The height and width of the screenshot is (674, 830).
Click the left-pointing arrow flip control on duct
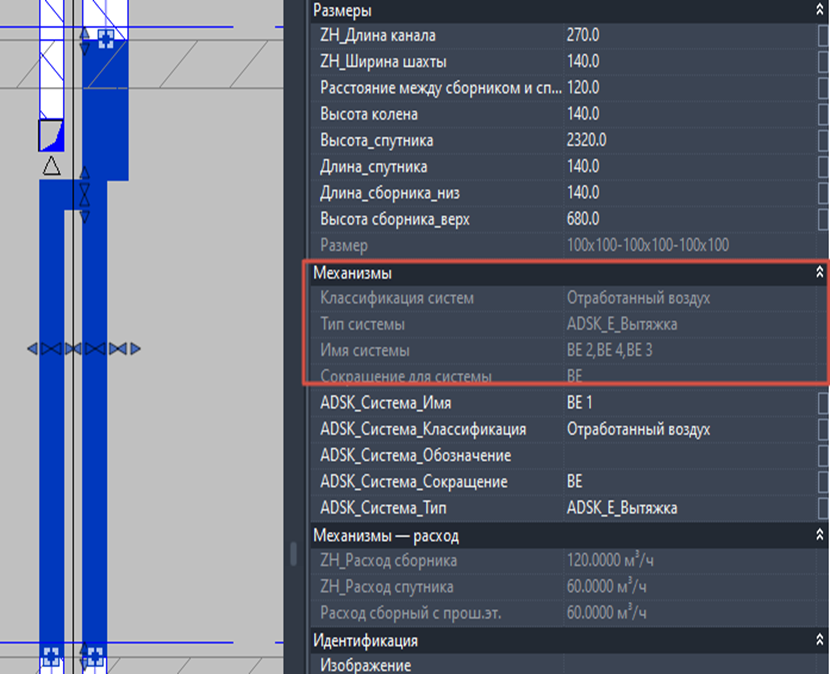32,349
